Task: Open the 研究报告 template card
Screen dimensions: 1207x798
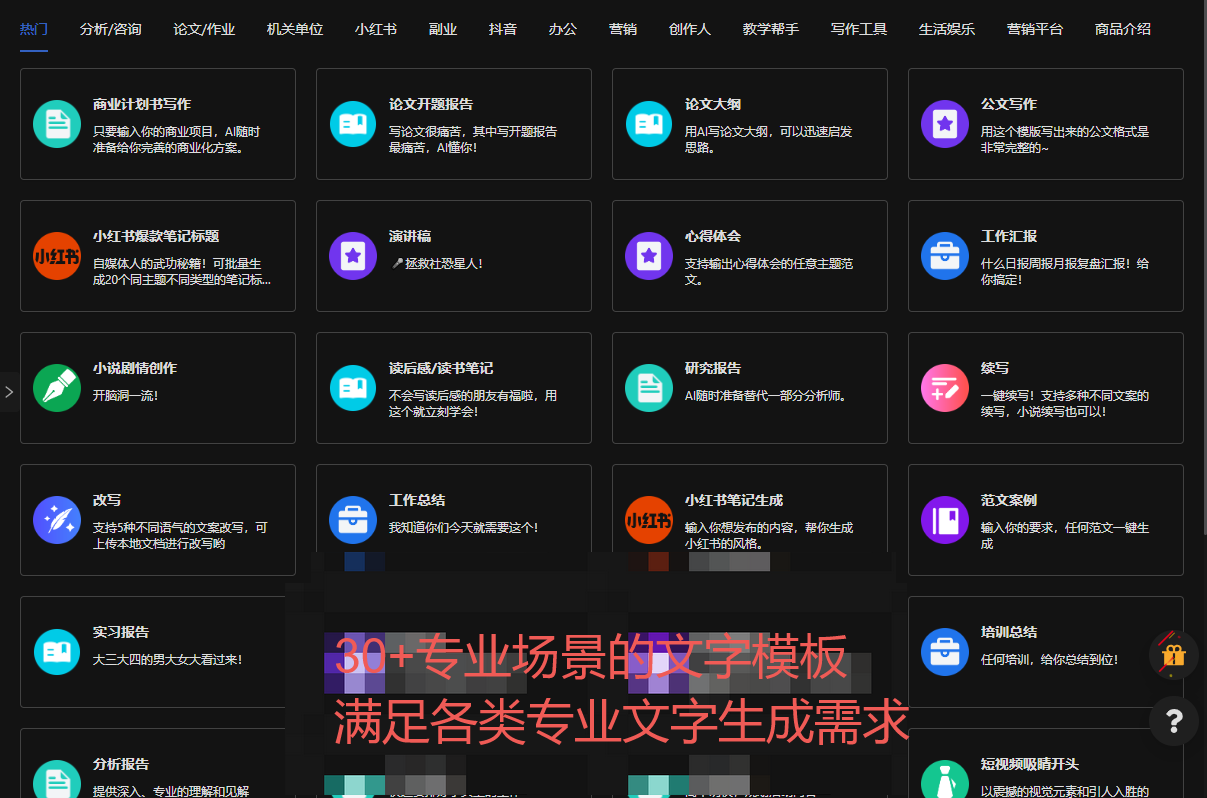Action: point(748,388)
